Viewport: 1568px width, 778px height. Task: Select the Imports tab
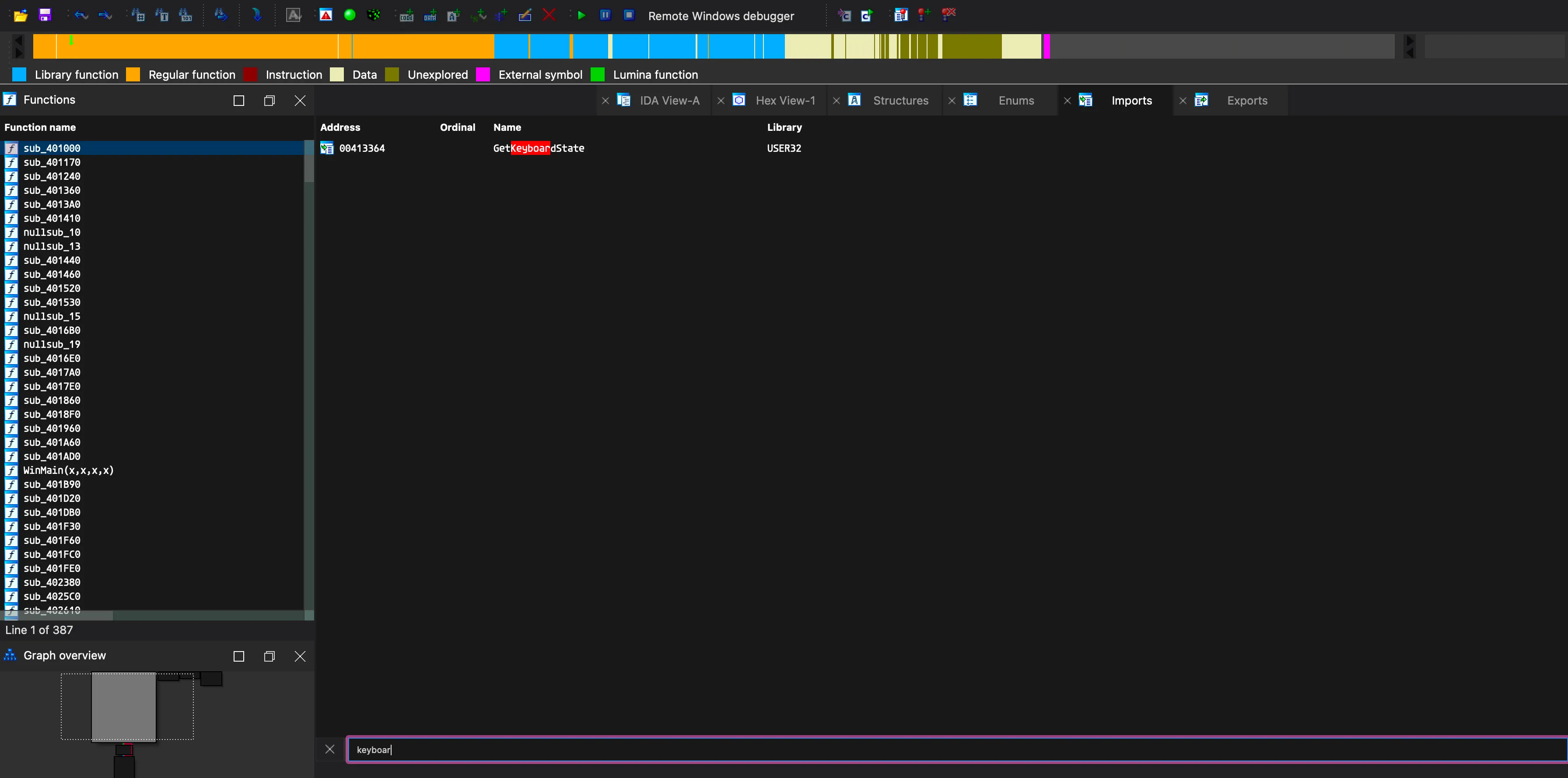pos(1131,101)
